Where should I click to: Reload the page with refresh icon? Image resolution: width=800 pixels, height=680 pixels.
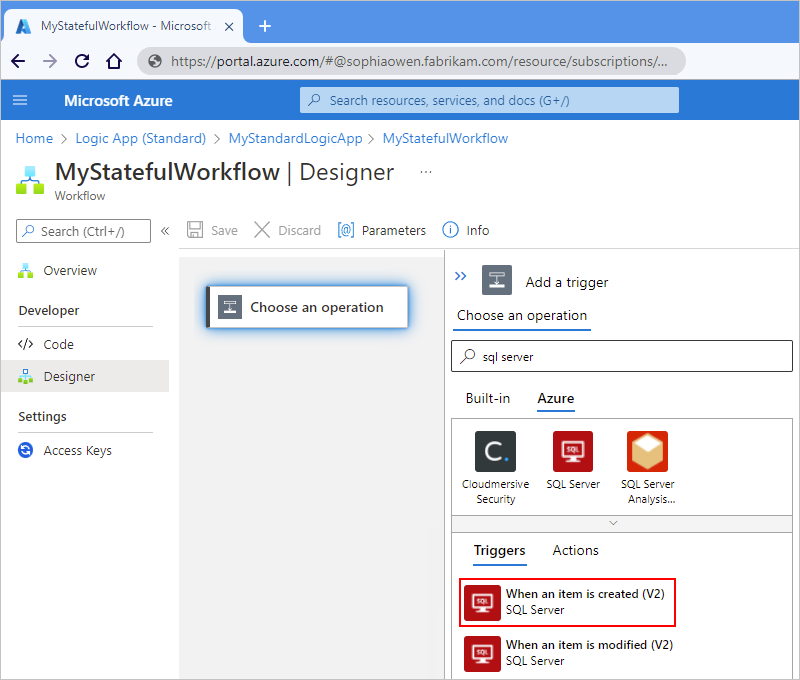82,61
